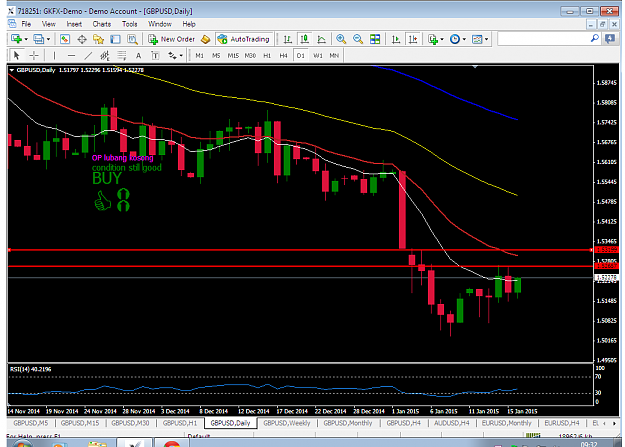Toggle the chart shift button

pos(413,39)
